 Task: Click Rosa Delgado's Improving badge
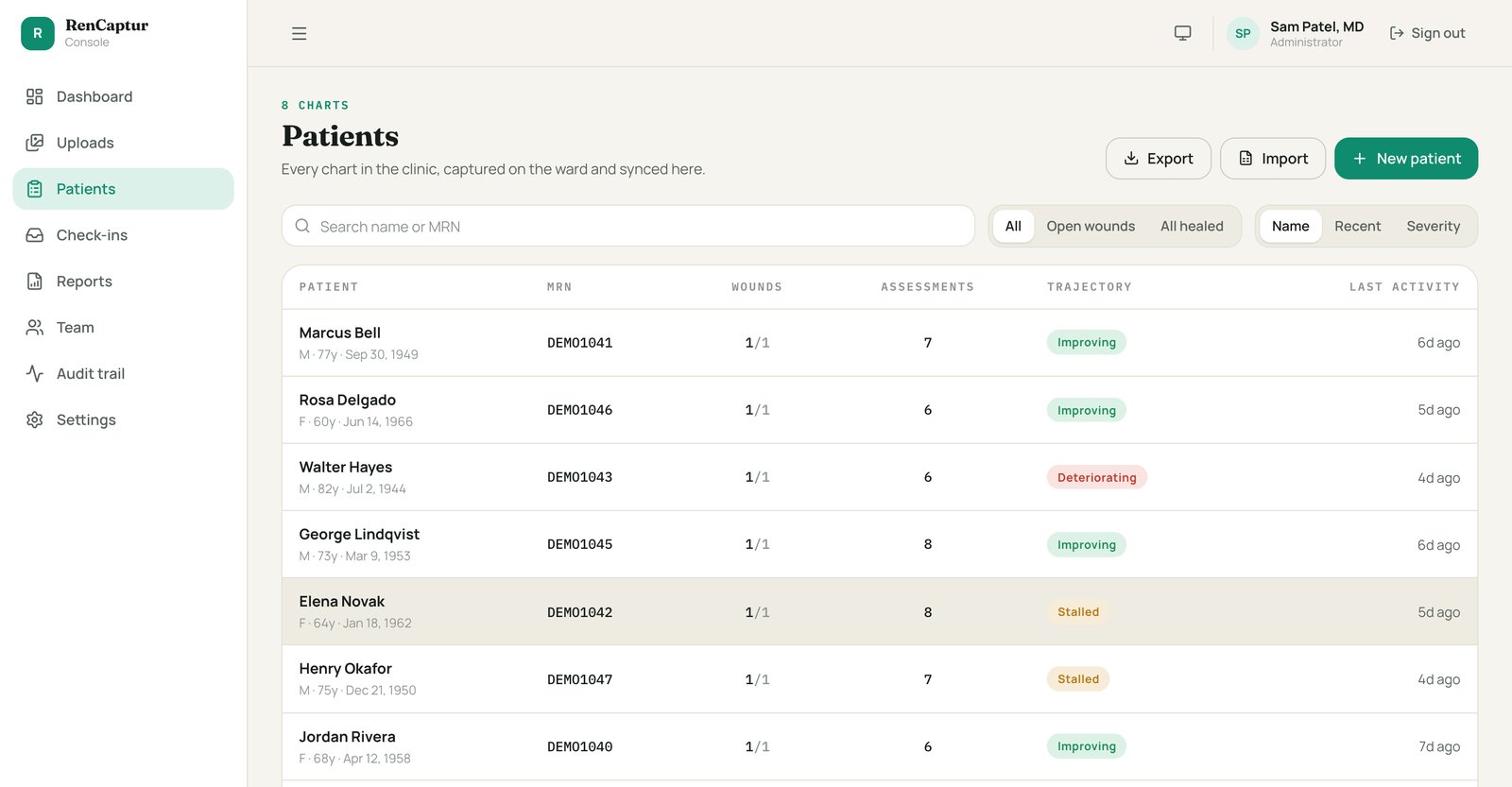1086,410
